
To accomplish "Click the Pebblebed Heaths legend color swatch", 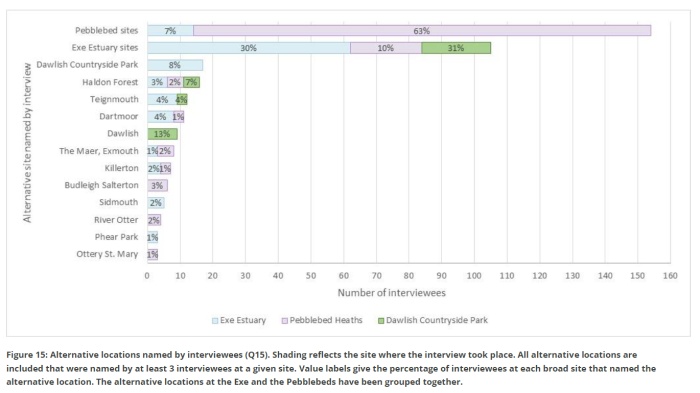I will pyautogui.click(x=285, y=321).
